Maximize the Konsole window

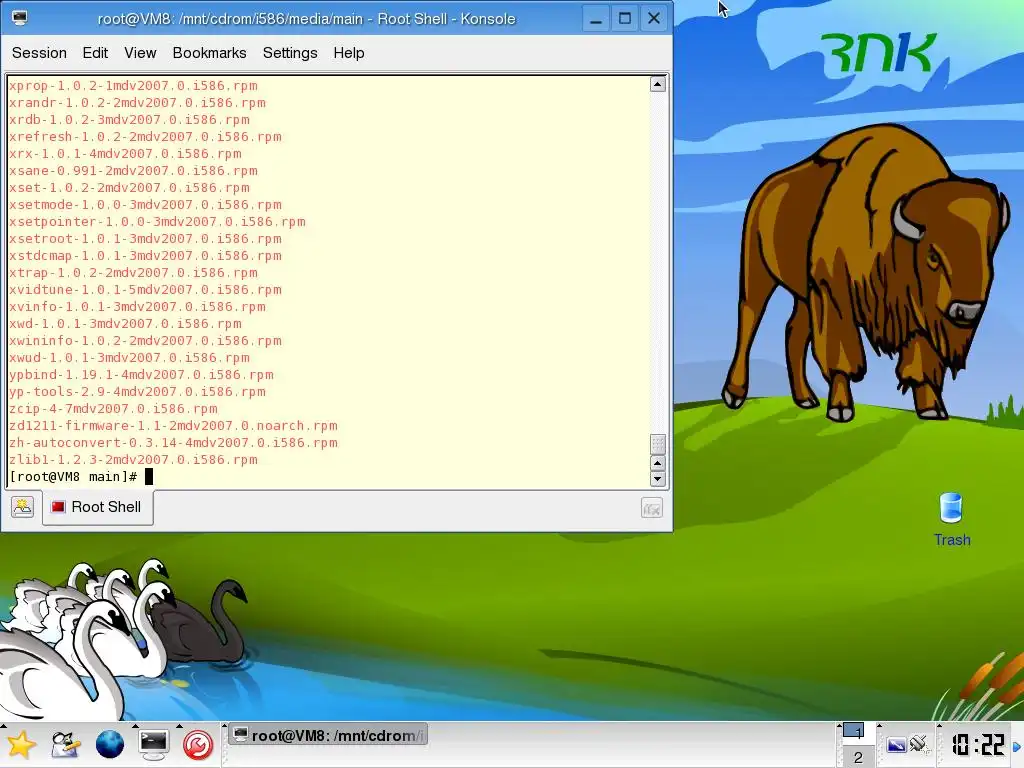(x=624, y=18)
